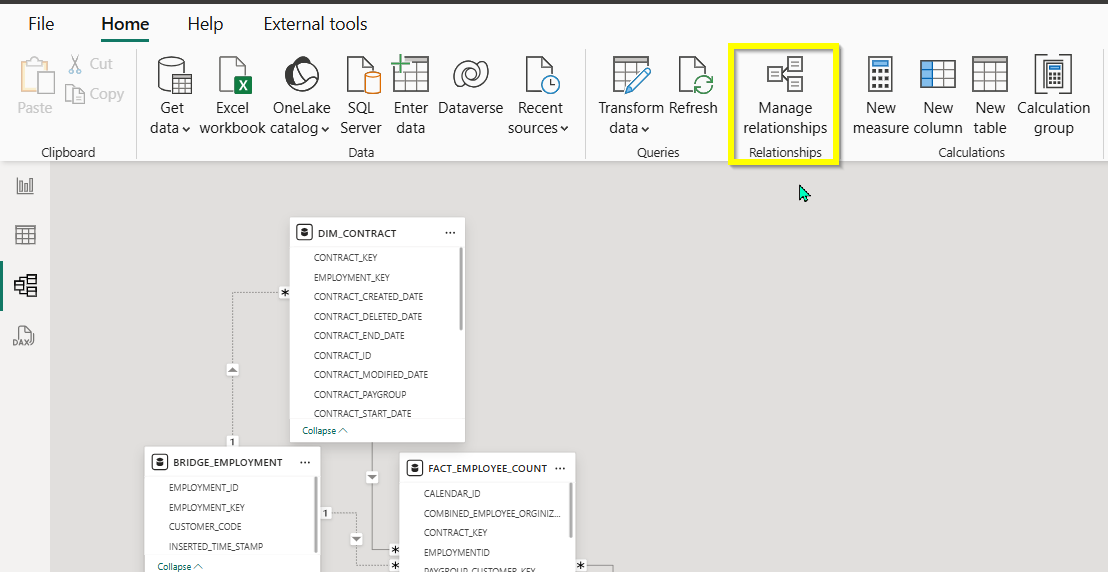This screenshot has width=1108, height=572.
Task: Switch to Report view in sidebar
Action: (25, 186)
